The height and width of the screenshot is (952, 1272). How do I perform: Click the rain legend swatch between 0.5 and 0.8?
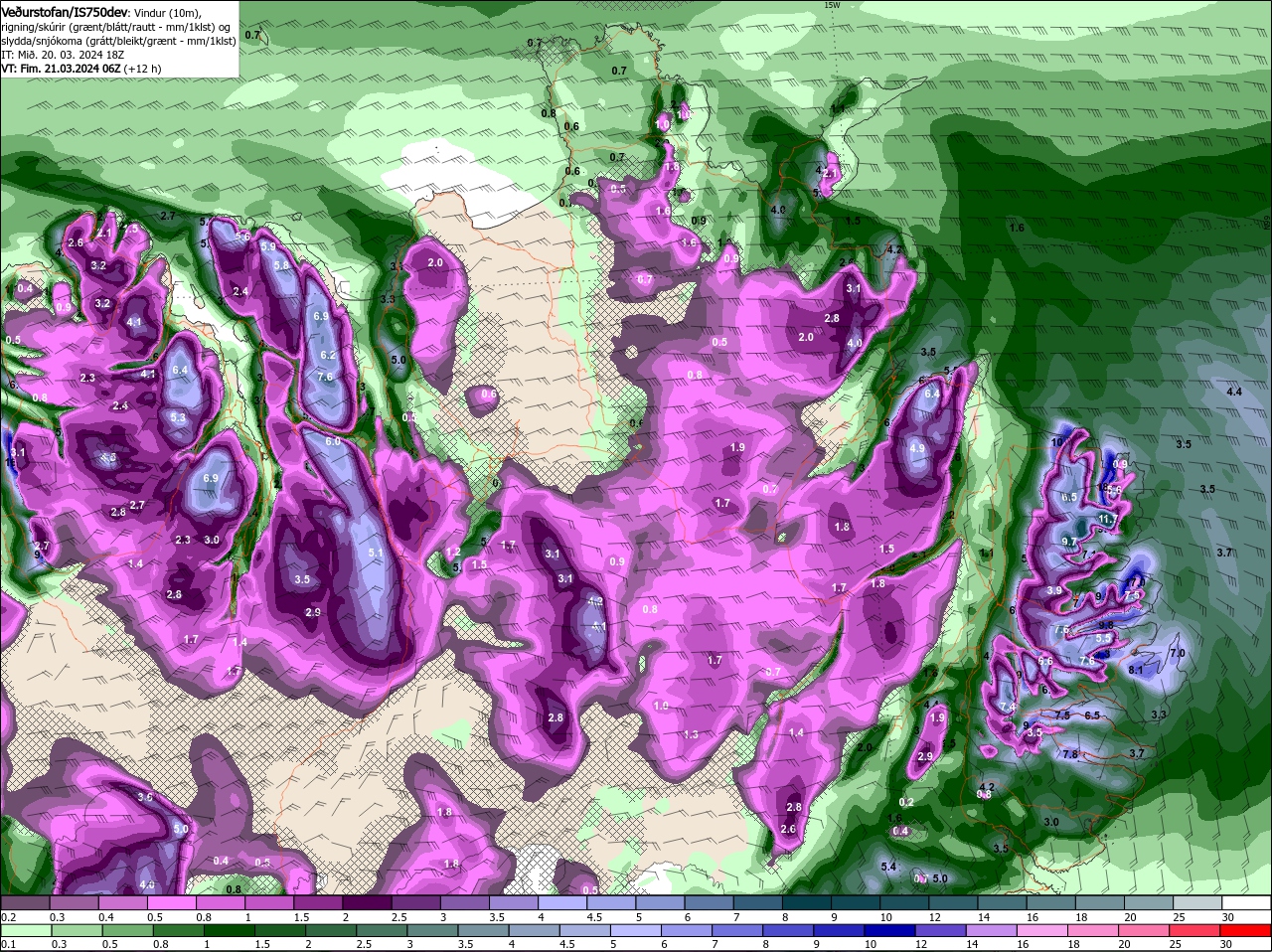tap(127, 931)
